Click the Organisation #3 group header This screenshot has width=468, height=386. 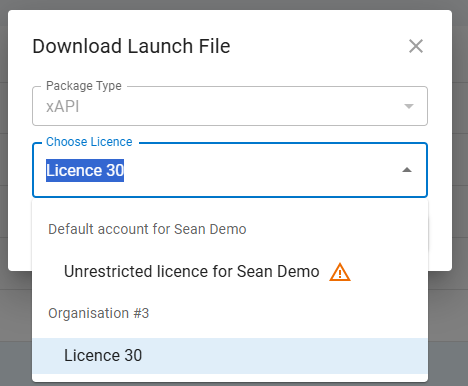click(x=98, y=313)
